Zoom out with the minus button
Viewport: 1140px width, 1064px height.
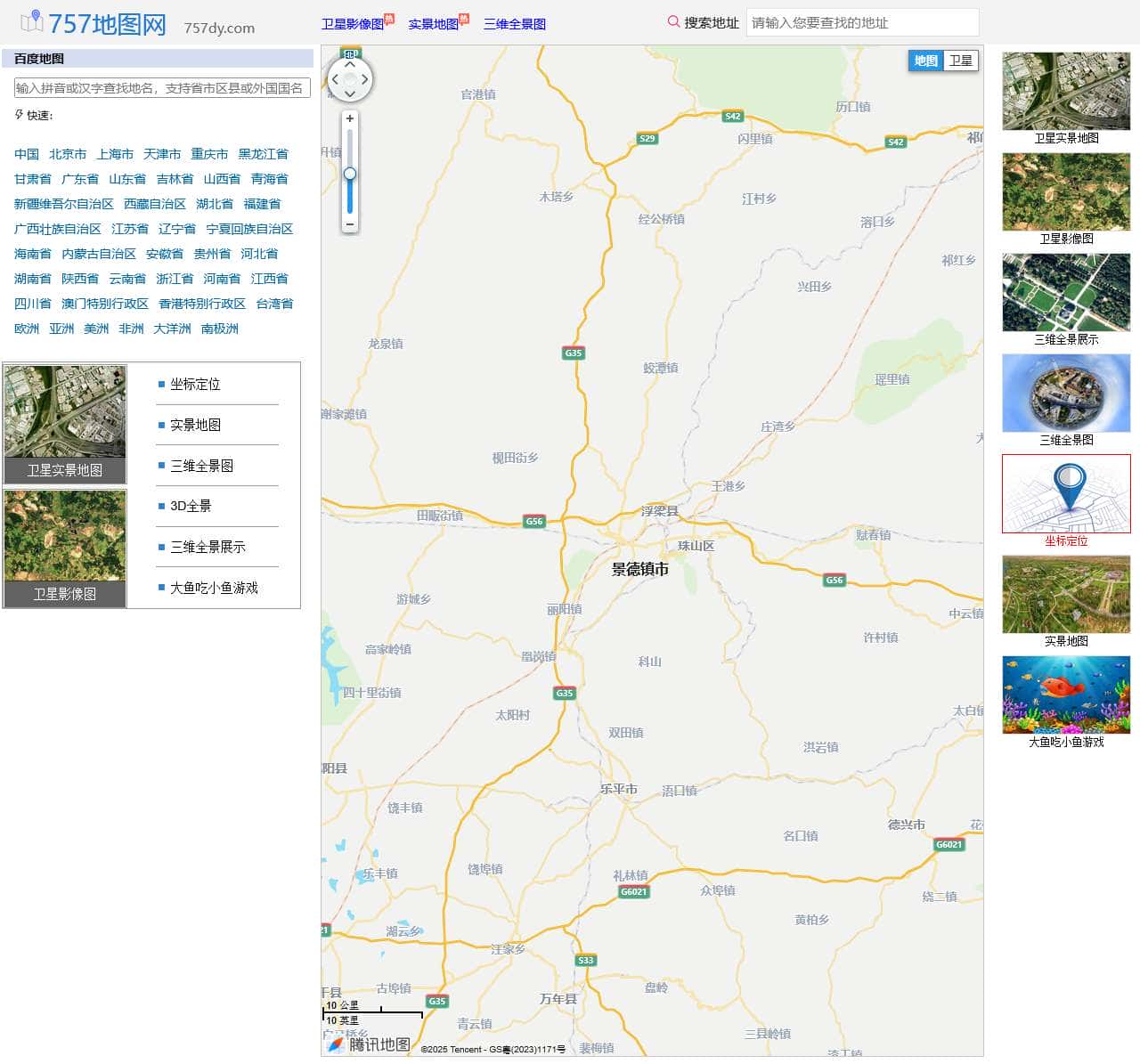click(350, 224)
